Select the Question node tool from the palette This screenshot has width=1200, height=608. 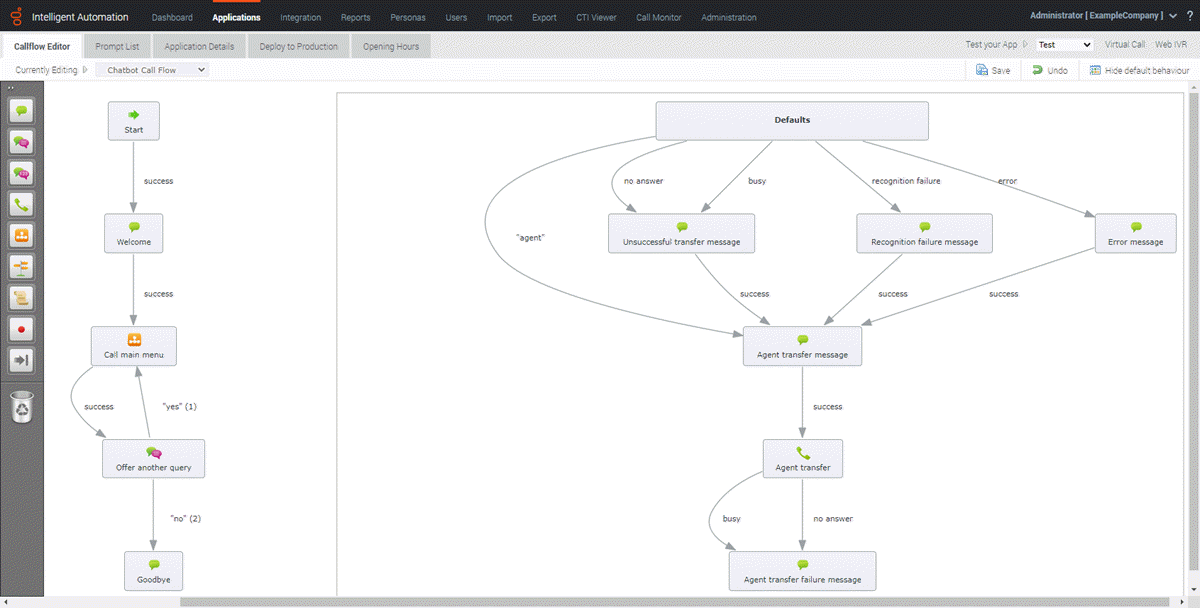click(22, 141)
